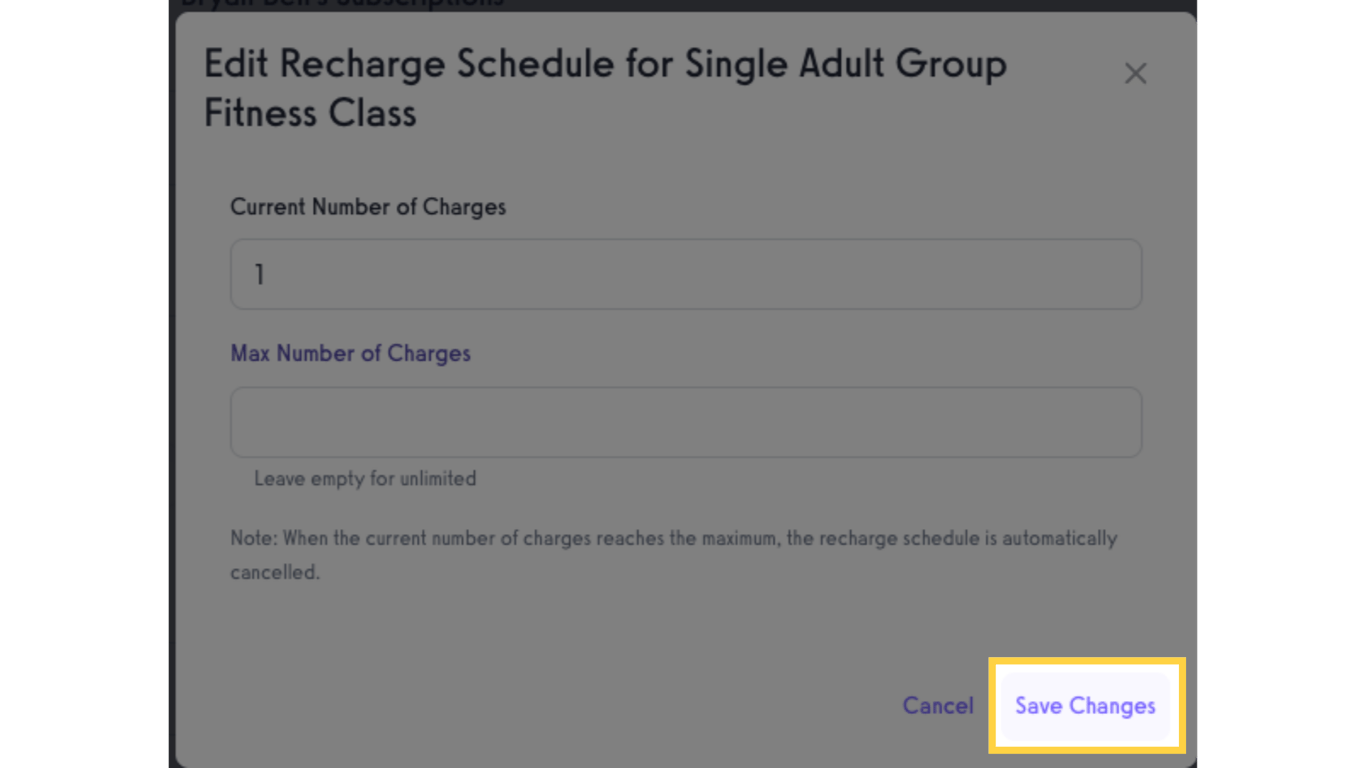Select Cancel to abandon recharge schedule changes
Image resolution: width=1366 pixels, height=768 pixels.
coord(937,706)
